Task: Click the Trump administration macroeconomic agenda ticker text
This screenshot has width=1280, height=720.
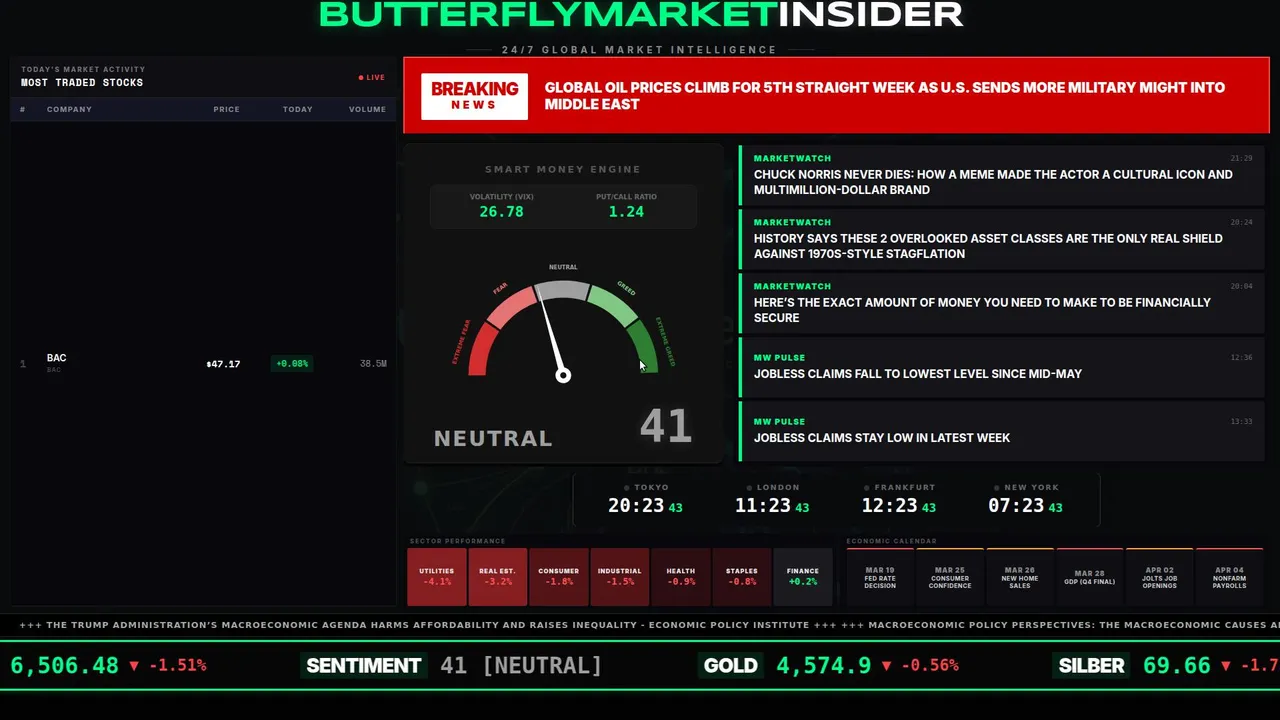Action: (x=428, y=625)
